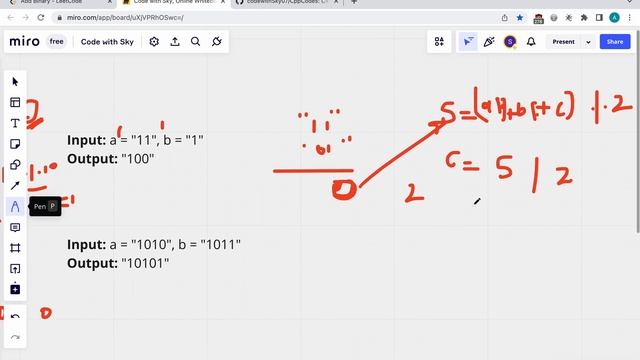Select the text 'Output: "10101"'
640x360 pixels.
[x=118, y=263]
